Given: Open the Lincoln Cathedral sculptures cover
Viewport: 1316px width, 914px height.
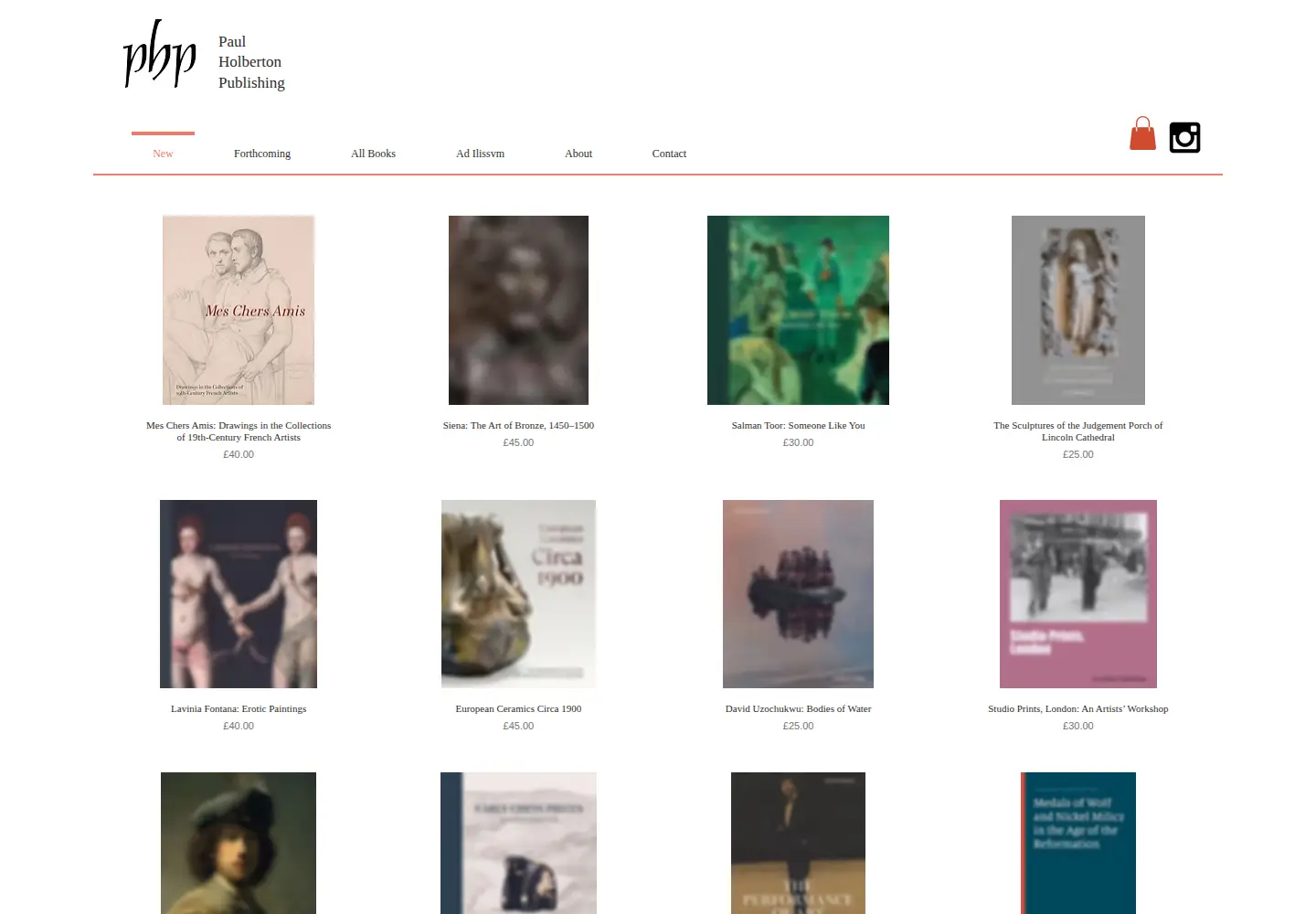Looking at the screenshot, I should pyautogui.click(x=1078, y=310).
